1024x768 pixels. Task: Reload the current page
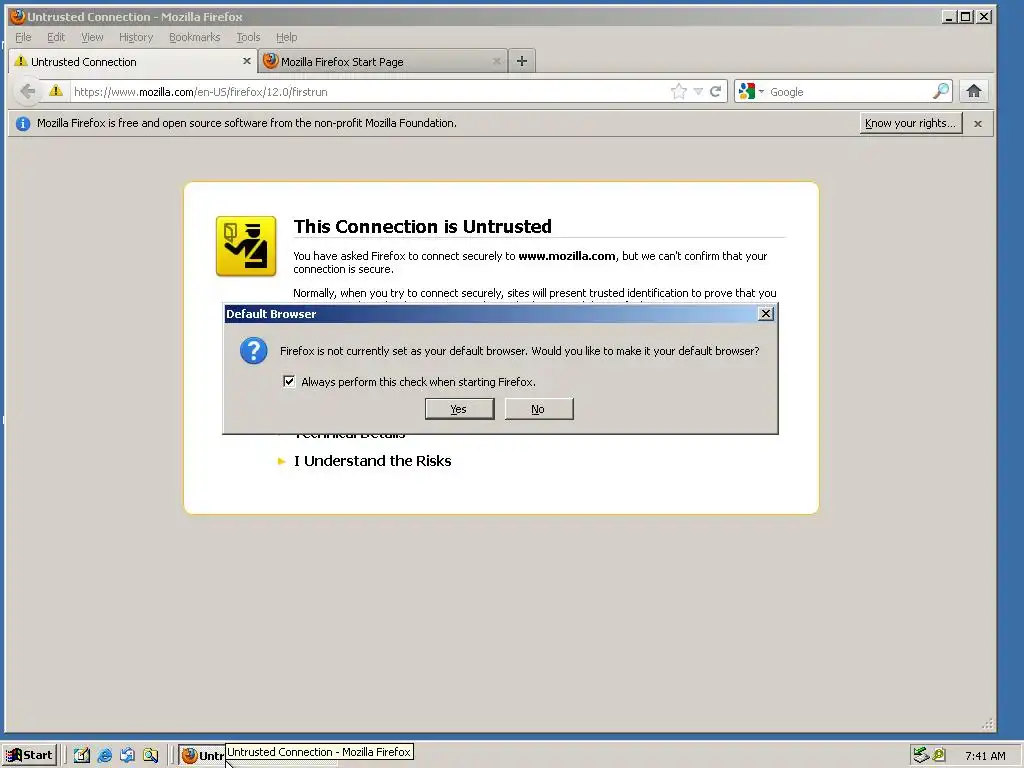716,91
